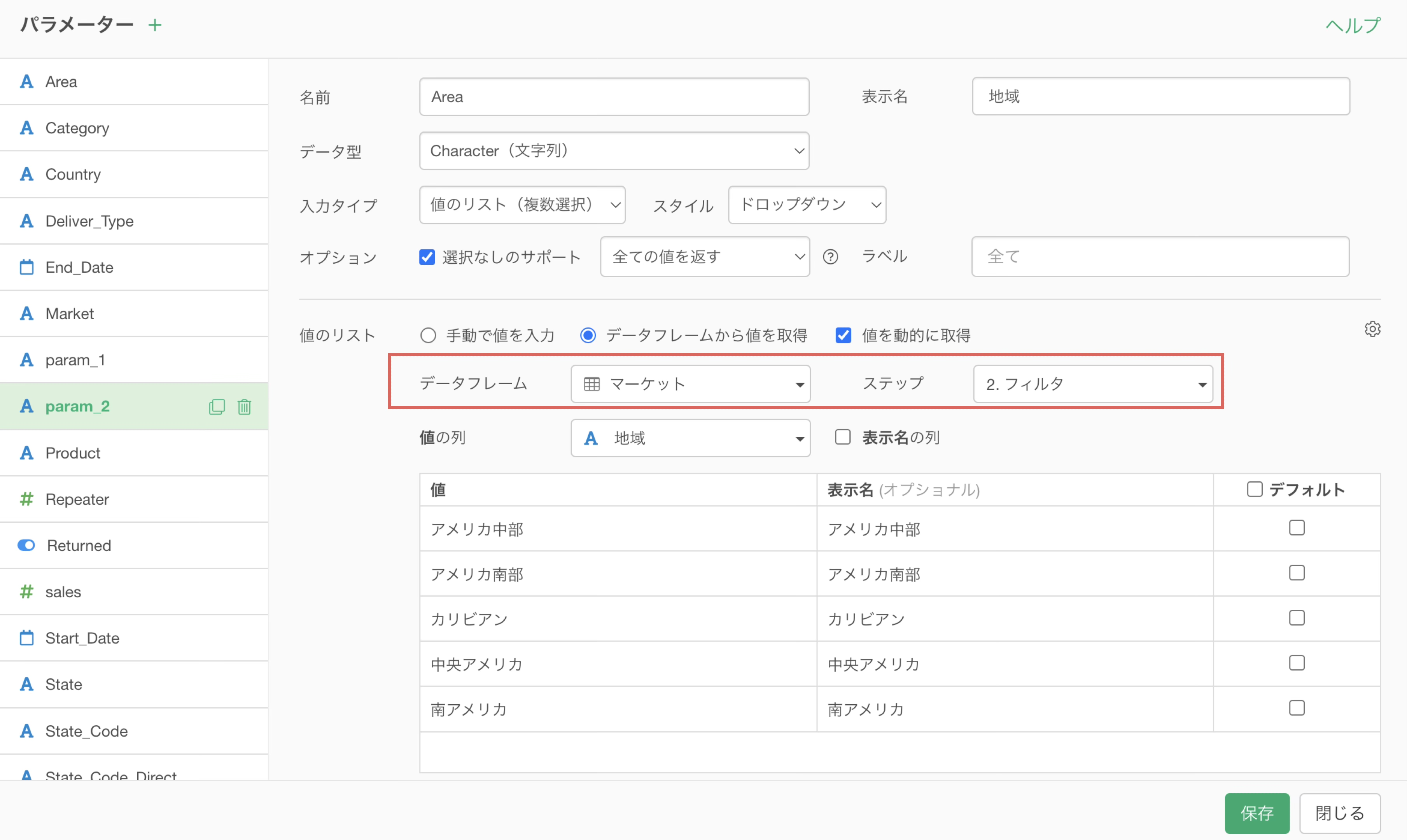Select State_Code parameter in the list
Image resolution: width=1407 pixels, height=840 pixels.
[x=87, y=731]
